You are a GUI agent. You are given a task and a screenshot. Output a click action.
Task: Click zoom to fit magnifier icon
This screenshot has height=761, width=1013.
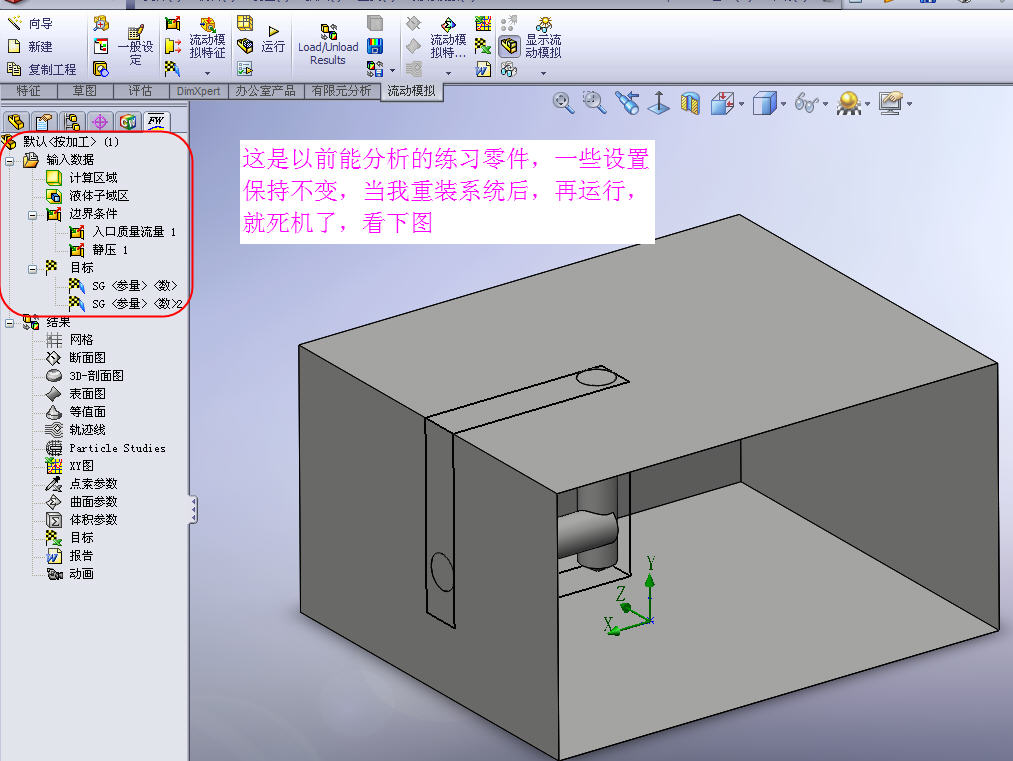click(563, 103)
